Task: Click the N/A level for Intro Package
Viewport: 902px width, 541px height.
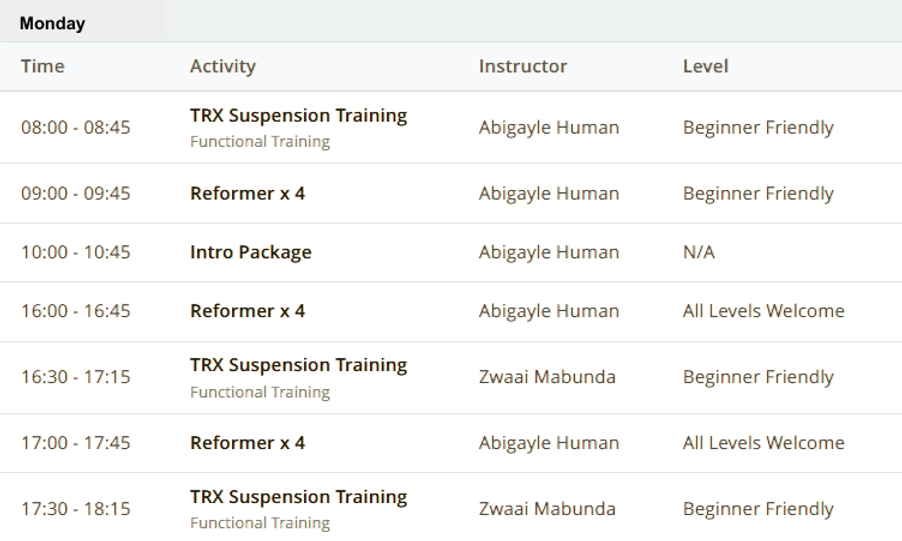Action: click(x=699, y=252)
